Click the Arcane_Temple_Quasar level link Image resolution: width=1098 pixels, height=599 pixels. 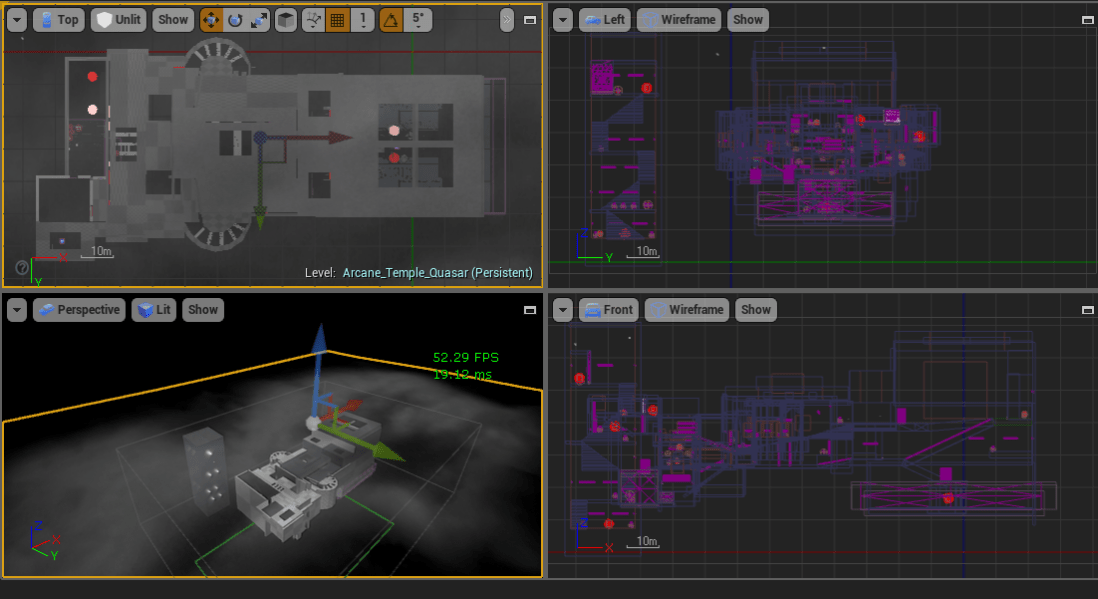[x=437, y=273]
